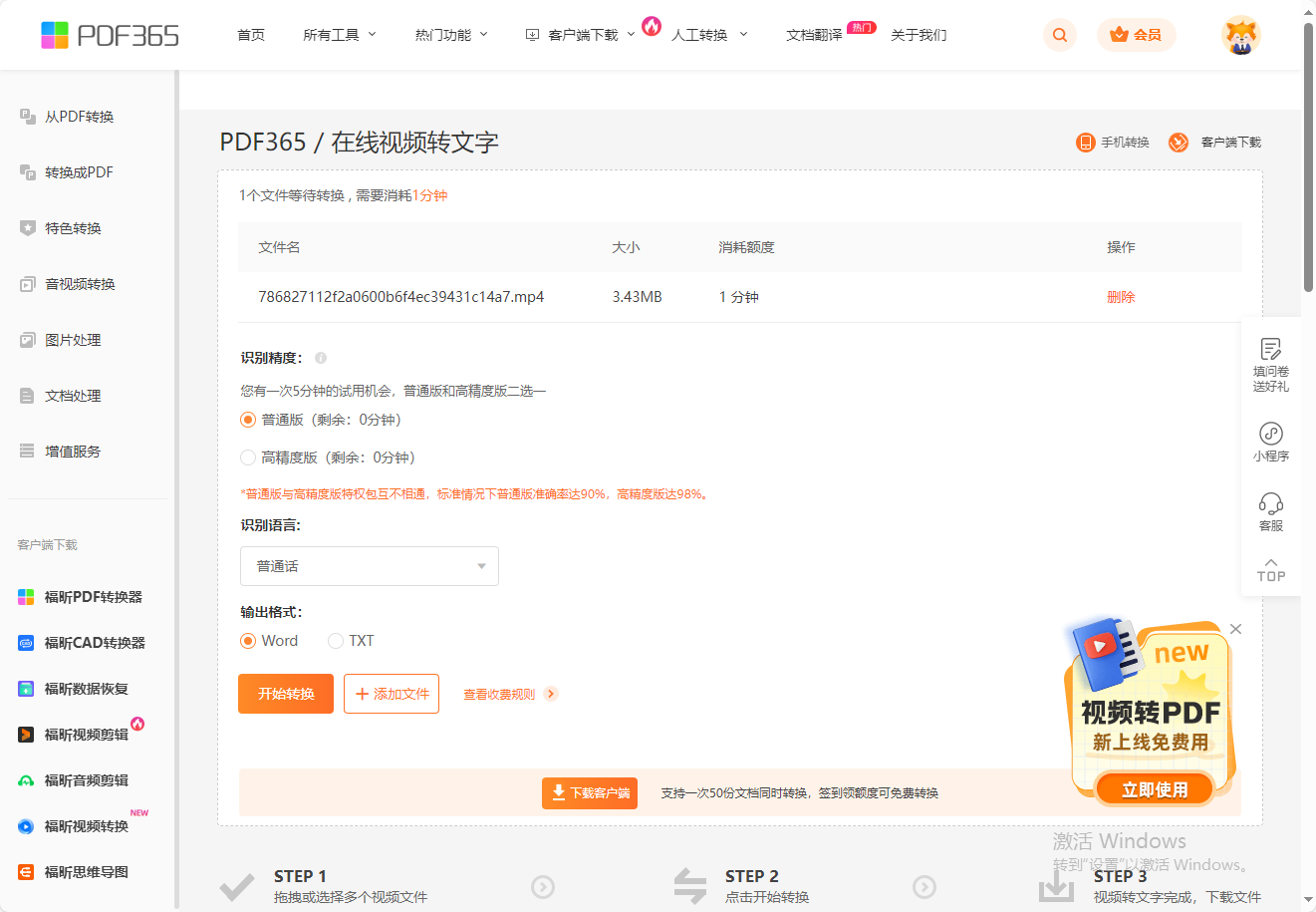Open the 客服 headset icon
The width and height of the screenshot is (1316, 912).
coord(1271,503)
